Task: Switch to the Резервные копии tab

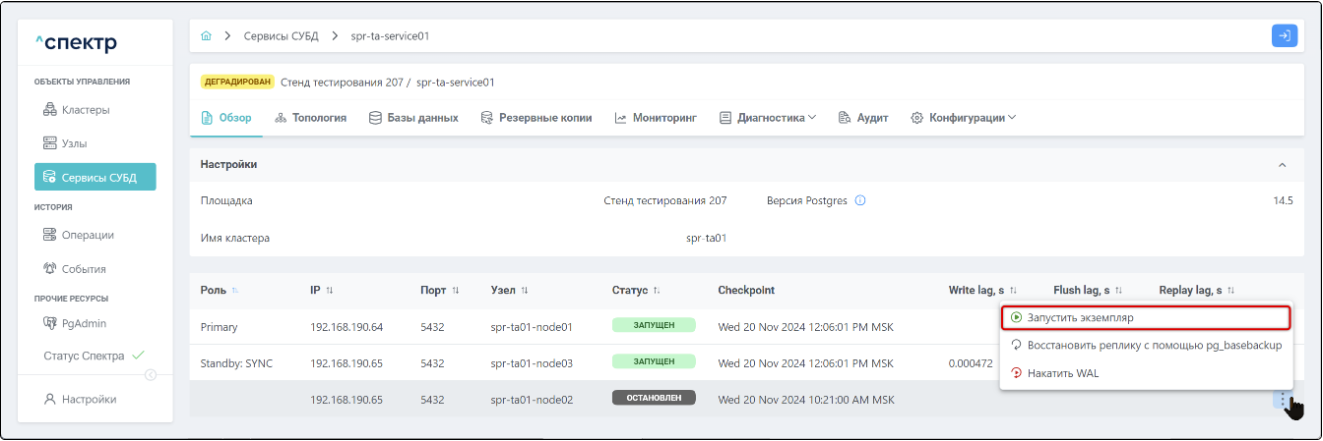Action: [x=536, y=118]
